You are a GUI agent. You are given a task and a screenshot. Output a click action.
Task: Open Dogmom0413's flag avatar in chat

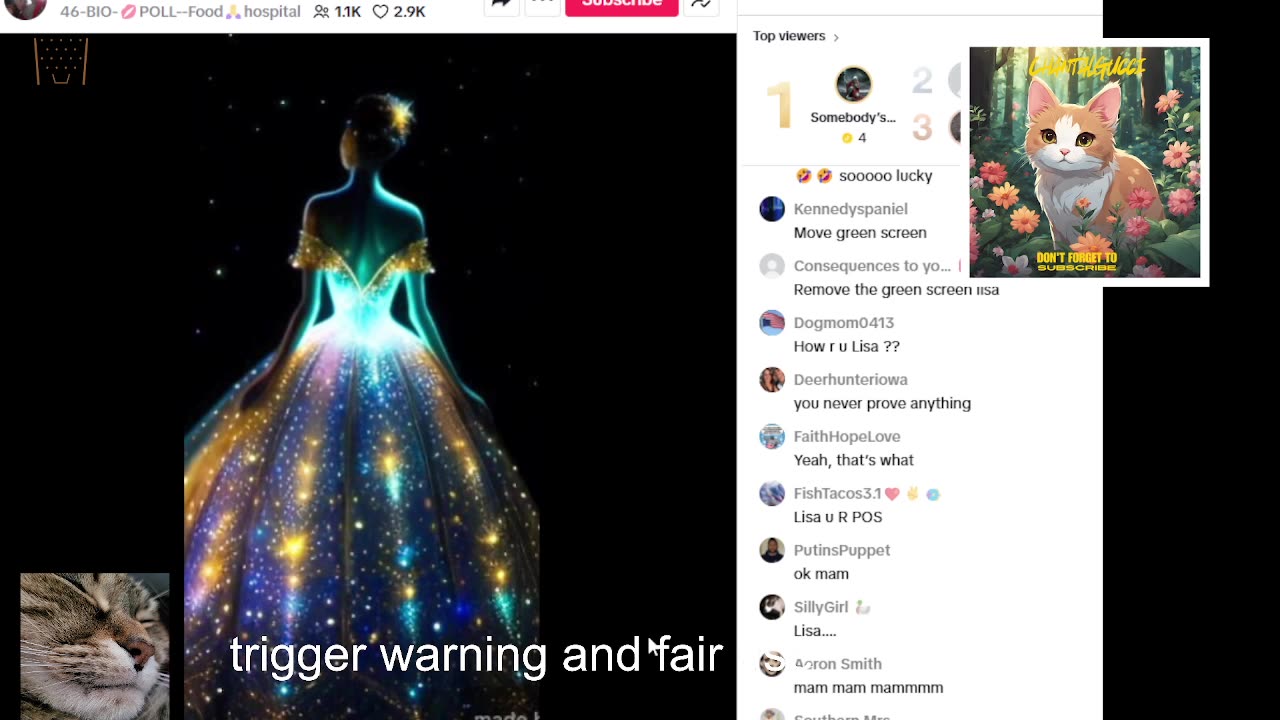coord(772,323)
